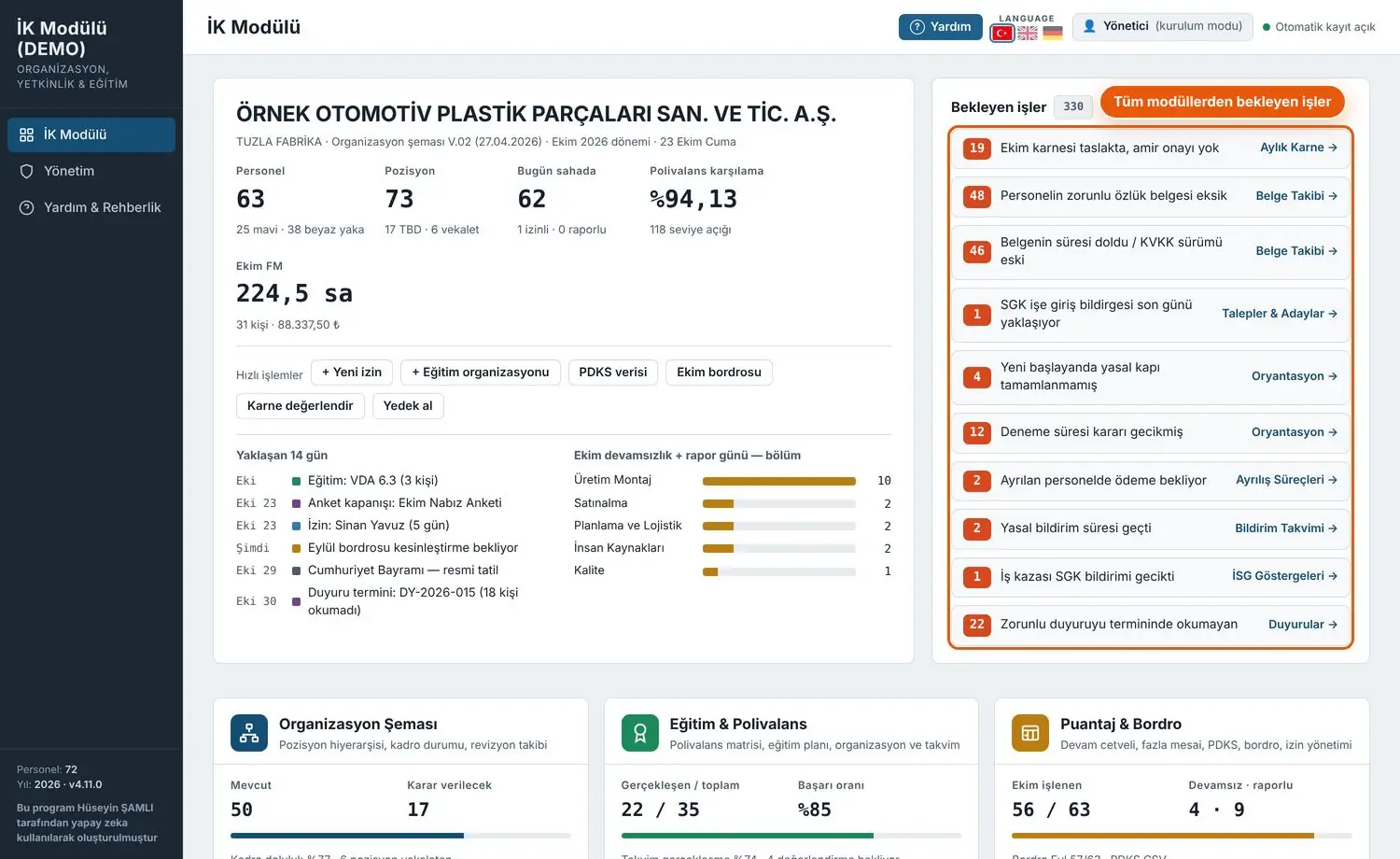Click the Yedek al button

pyautogui.click(x=408, y=405)
